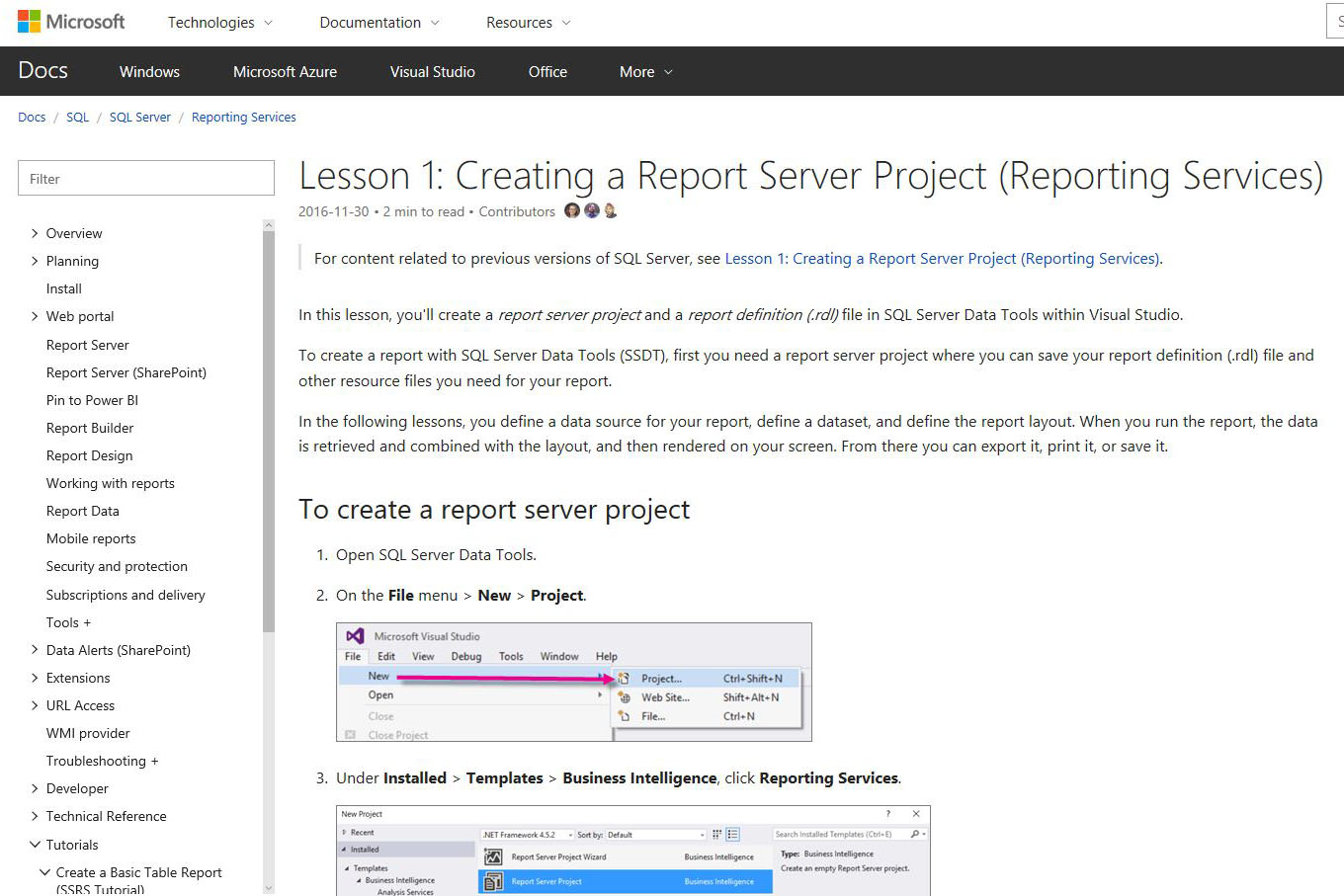Expand the Overview tree node

coord(36,233)
